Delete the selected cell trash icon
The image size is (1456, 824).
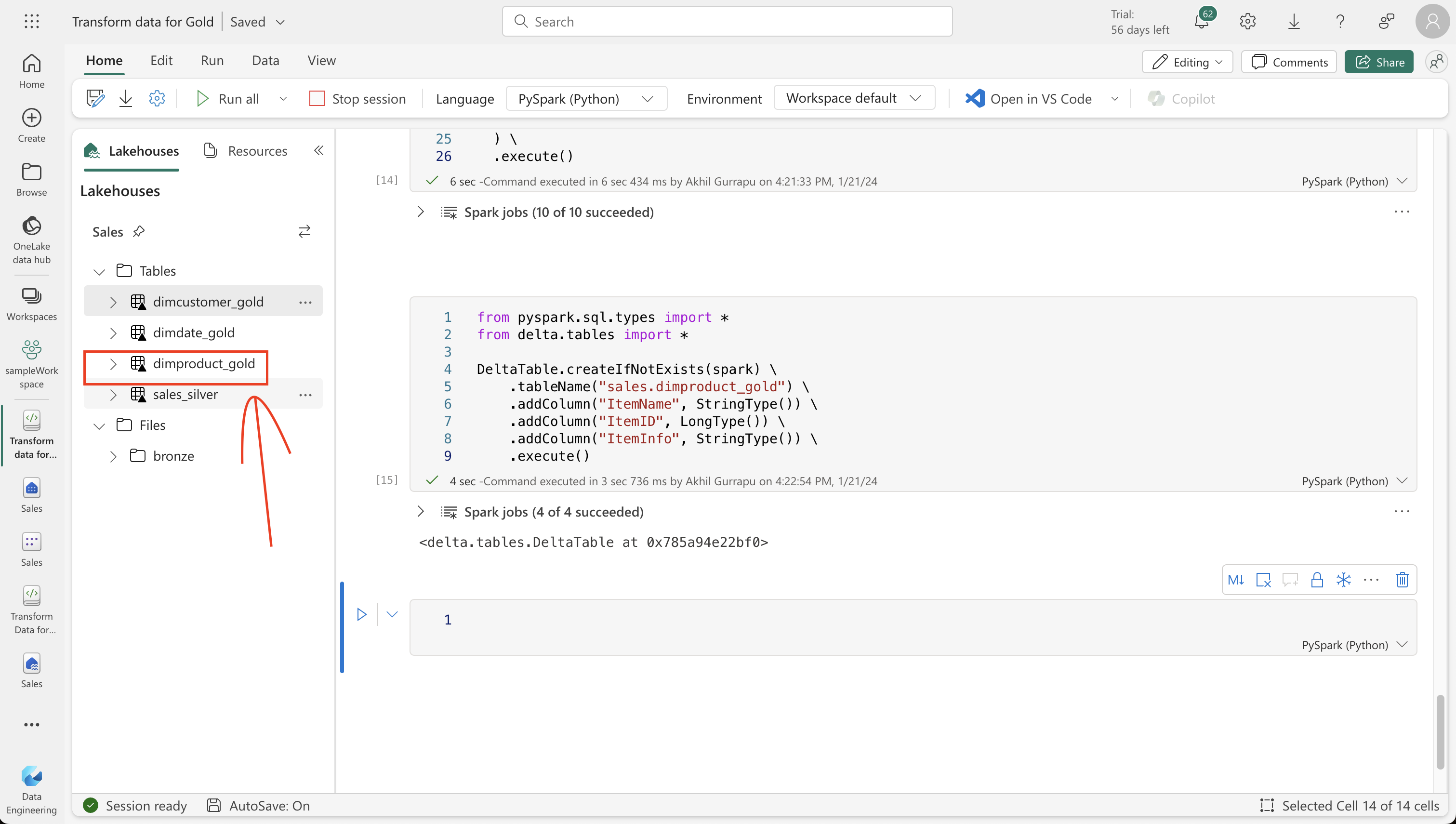click(1402, 580)
